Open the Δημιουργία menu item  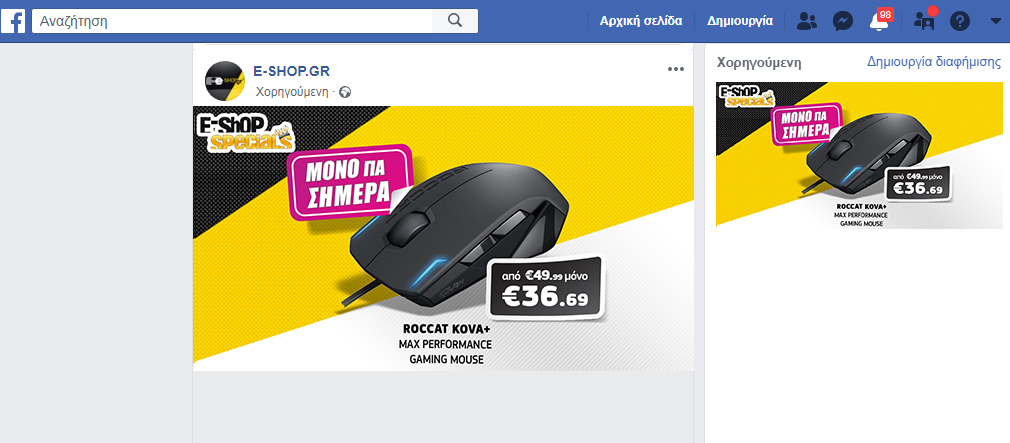coord(740,21)
